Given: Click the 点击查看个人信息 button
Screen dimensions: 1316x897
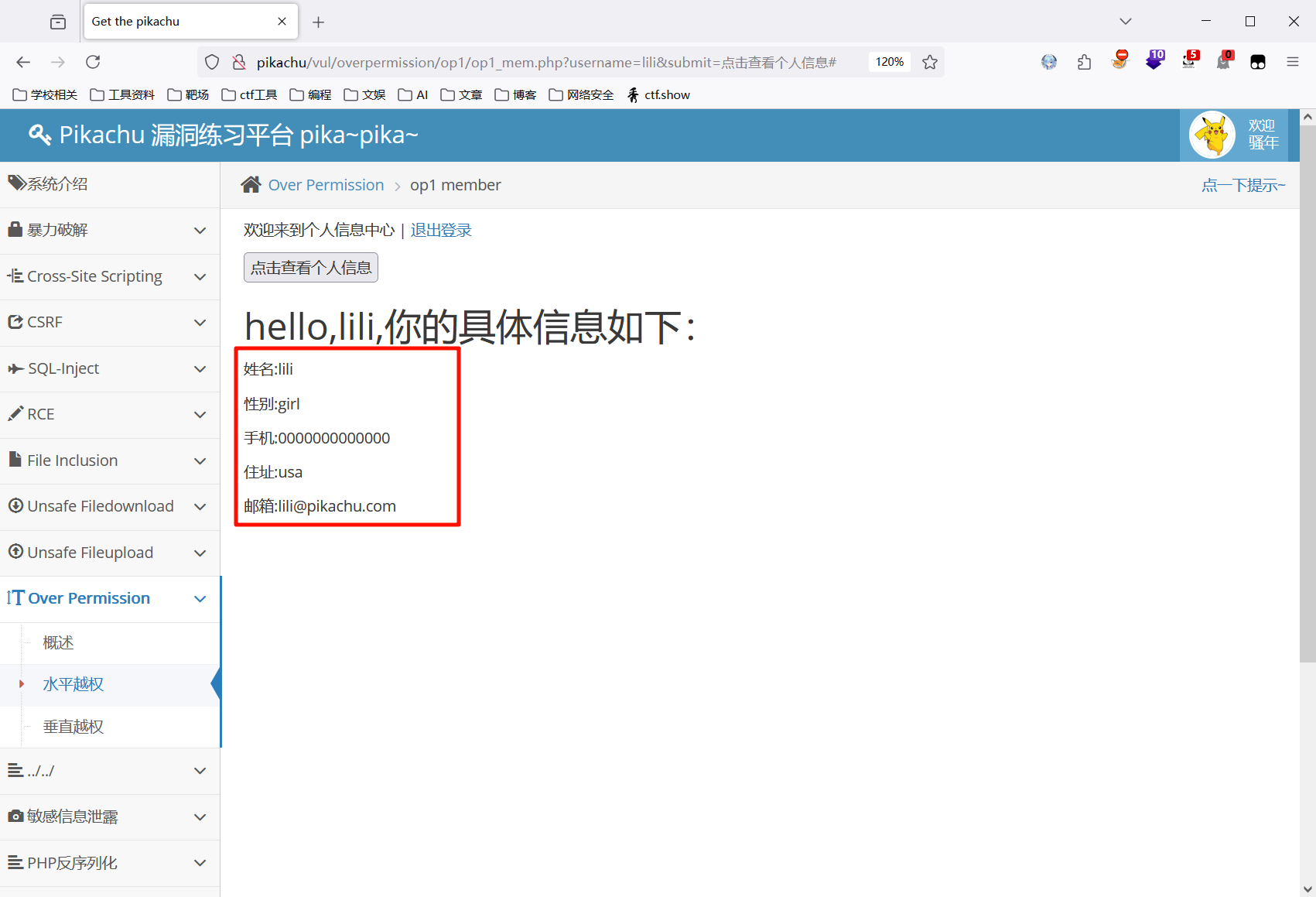Looking at the screenshot, I should tap(311, 268).
